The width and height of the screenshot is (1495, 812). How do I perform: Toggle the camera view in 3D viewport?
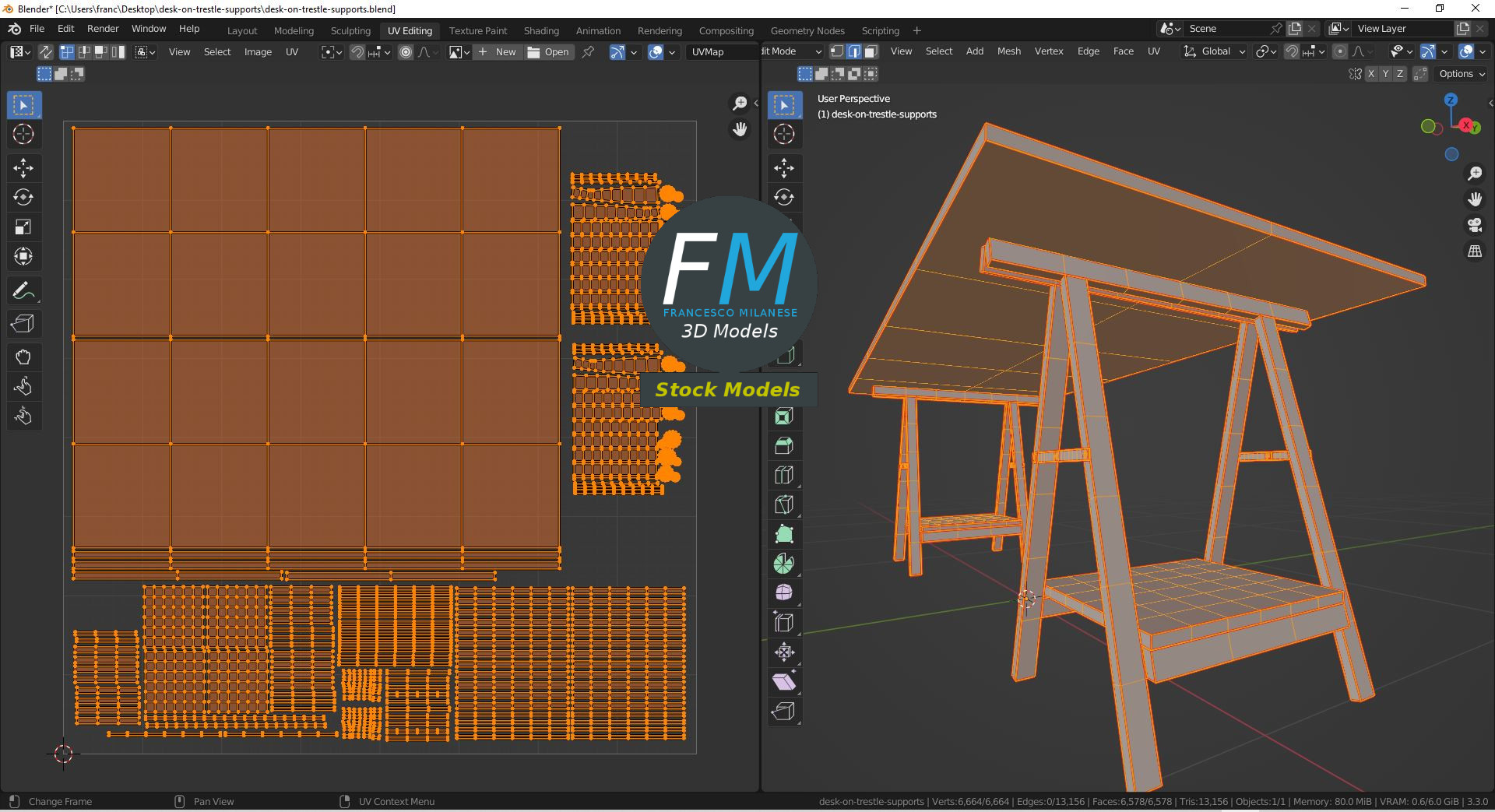pos(1475,225)
